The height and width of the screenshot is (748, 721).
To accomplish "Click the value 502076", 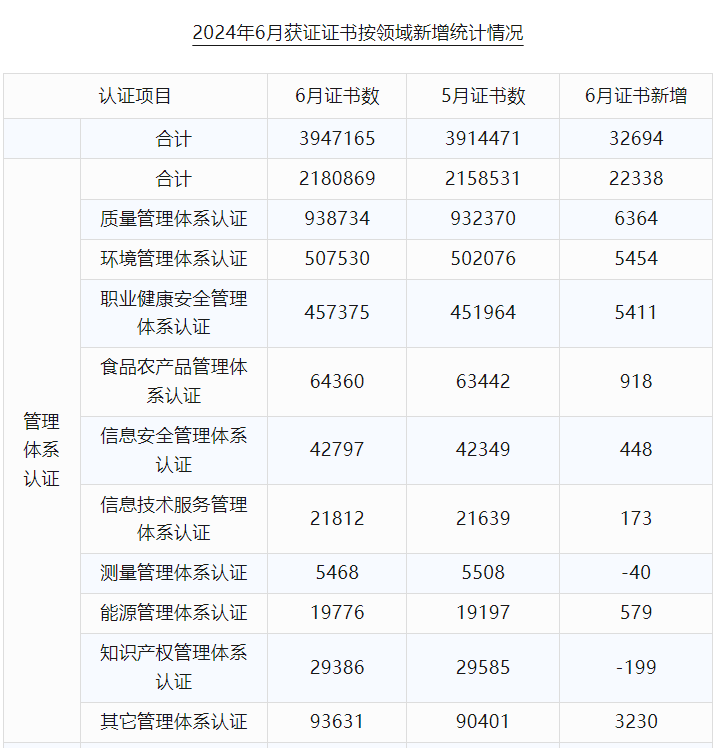I will pyautogui.click(x=483, y=259).
